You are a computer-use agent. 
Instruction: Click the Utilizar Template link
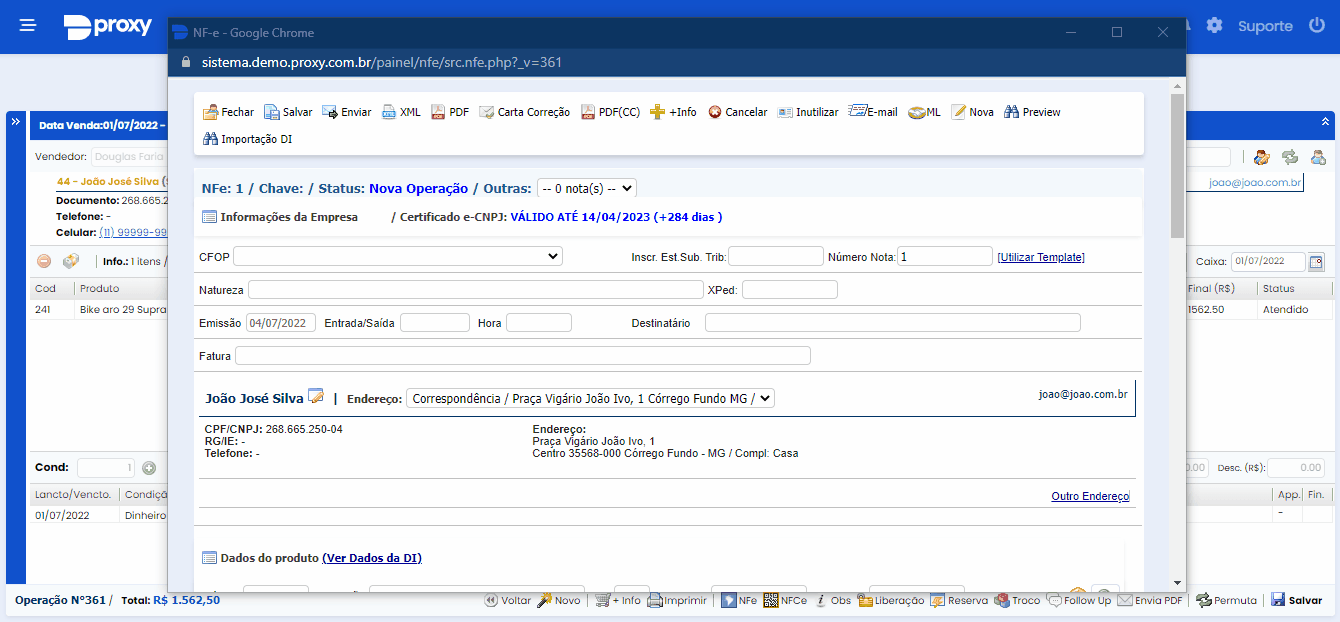1040,257
